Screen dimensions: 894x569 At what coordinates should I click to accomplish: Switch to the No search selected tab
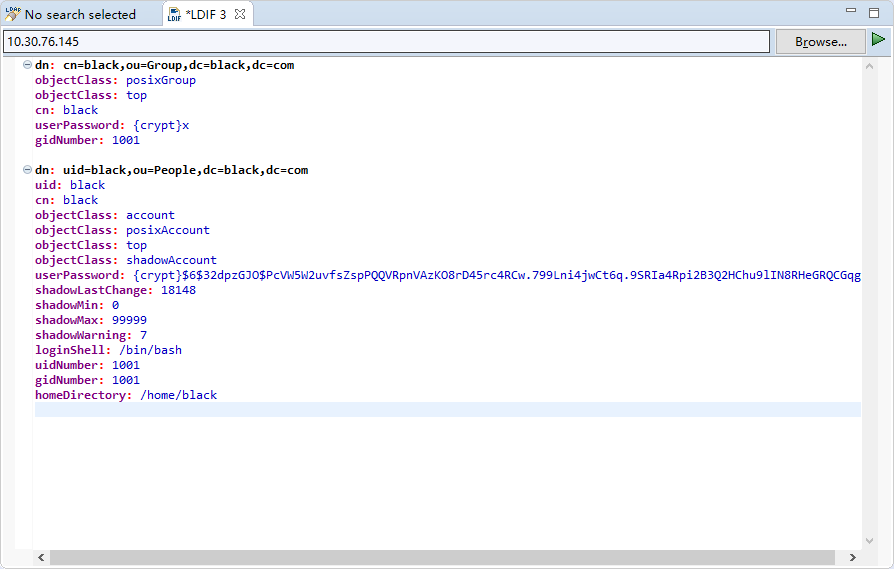click(x=80, y=14)
